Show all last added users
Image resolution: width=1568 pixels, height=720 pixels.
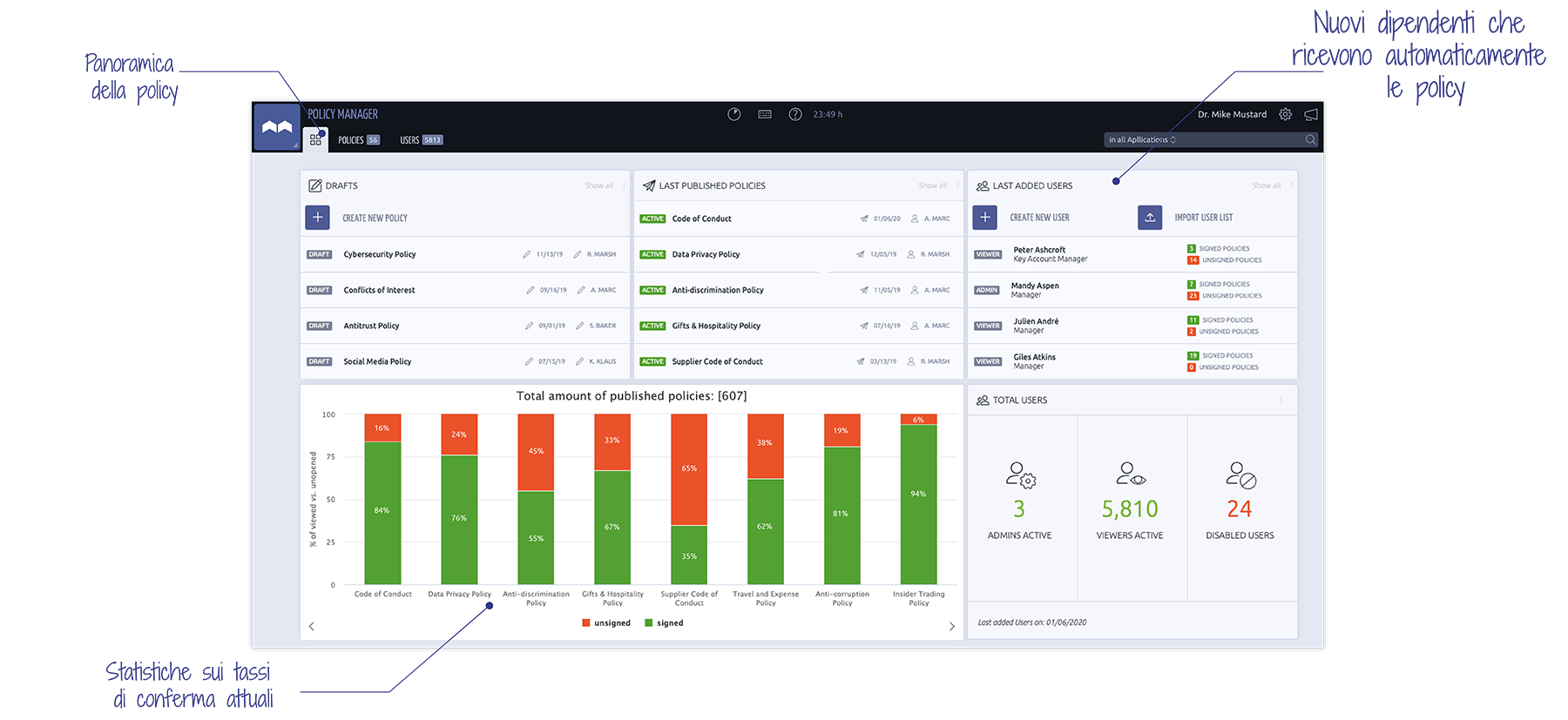coord(1267,185)
